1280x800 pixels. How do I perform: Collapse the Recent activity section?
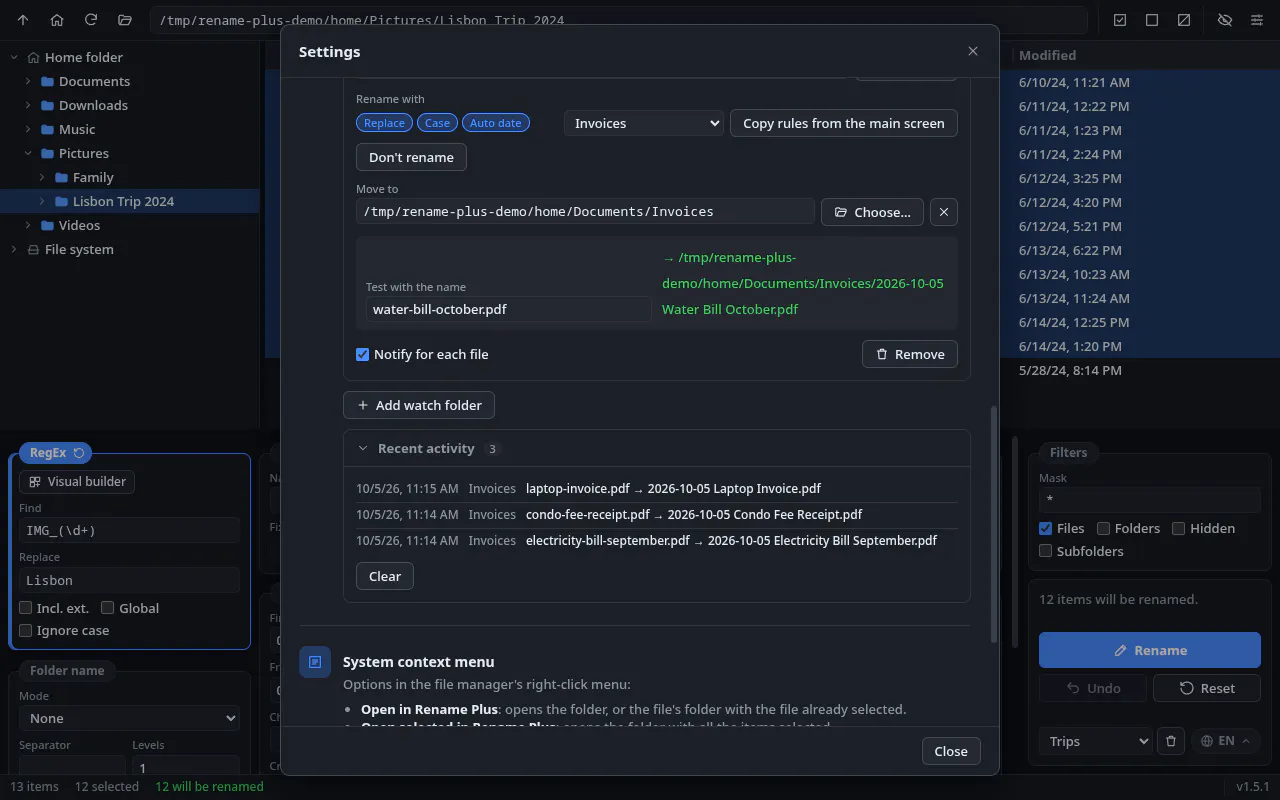tap(363, 448)
